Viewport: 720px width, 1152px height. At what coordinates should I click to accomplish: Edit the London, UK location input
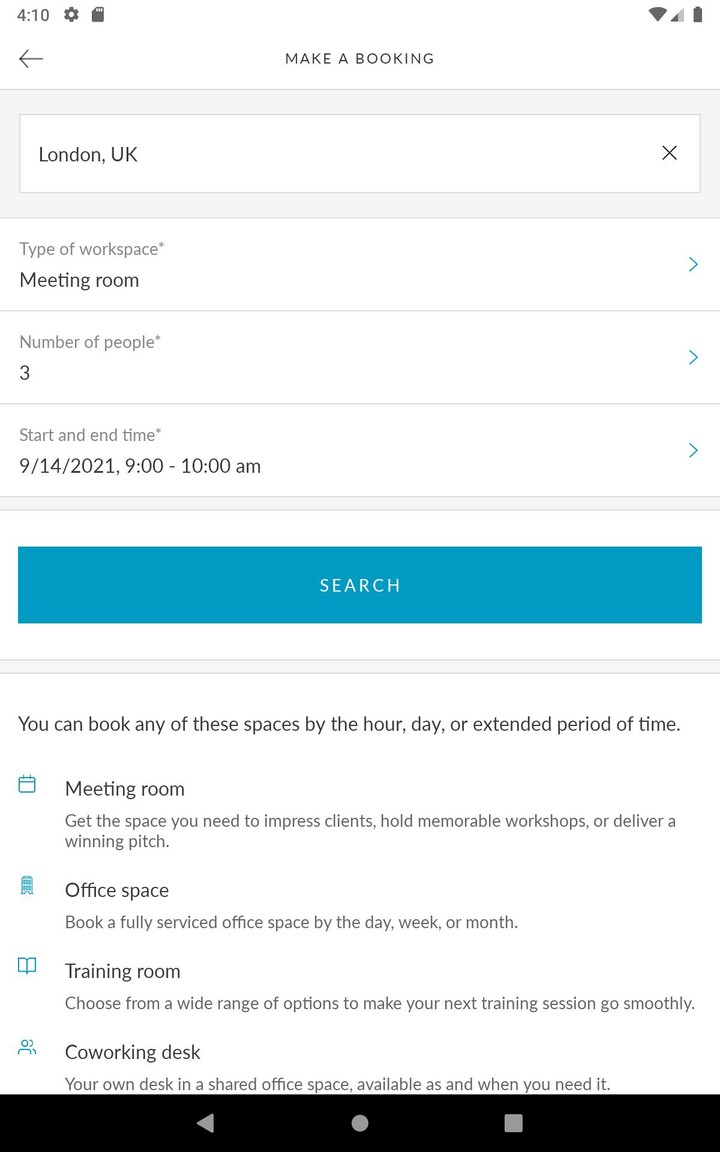(x=330, y=154)
